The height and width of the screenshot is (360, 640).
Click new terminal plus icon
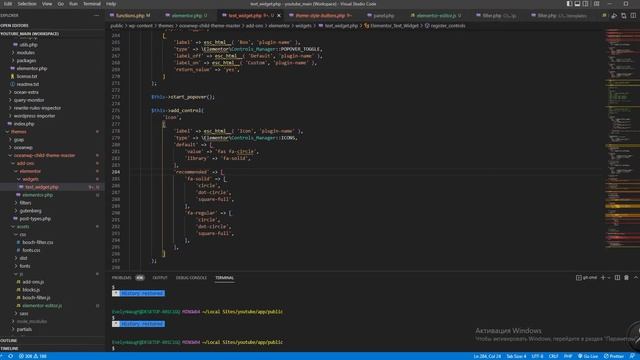click(x=603, y=278)
